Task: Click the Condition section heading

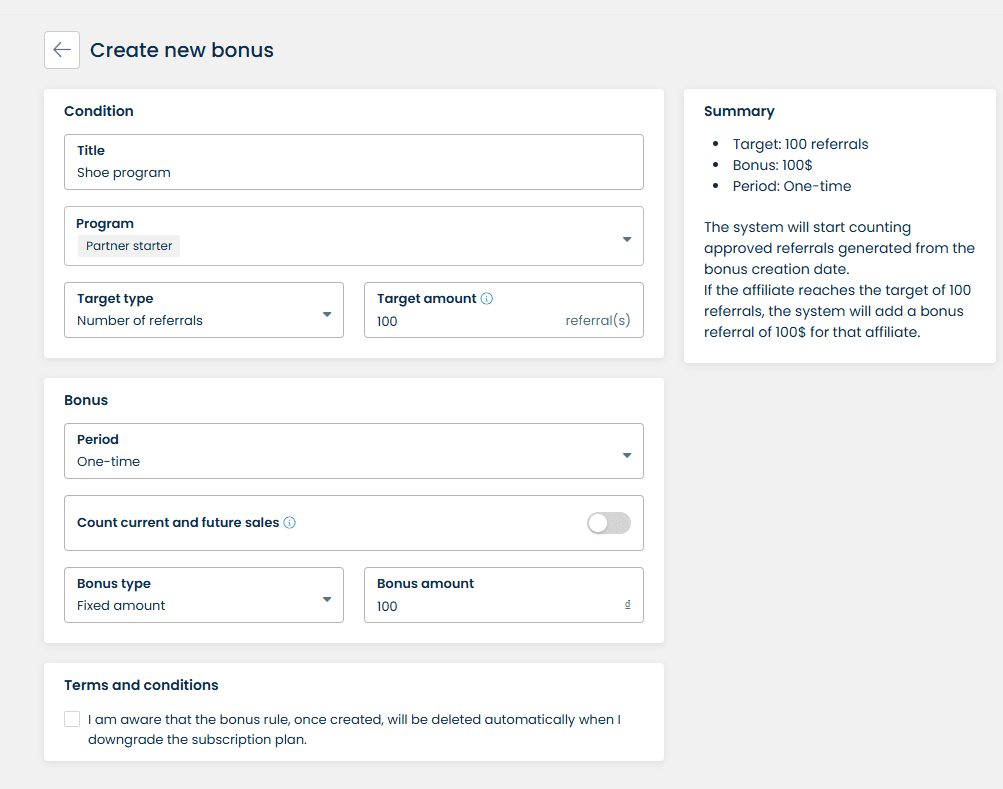Action: pyautogui.click(x=99, y=111)
